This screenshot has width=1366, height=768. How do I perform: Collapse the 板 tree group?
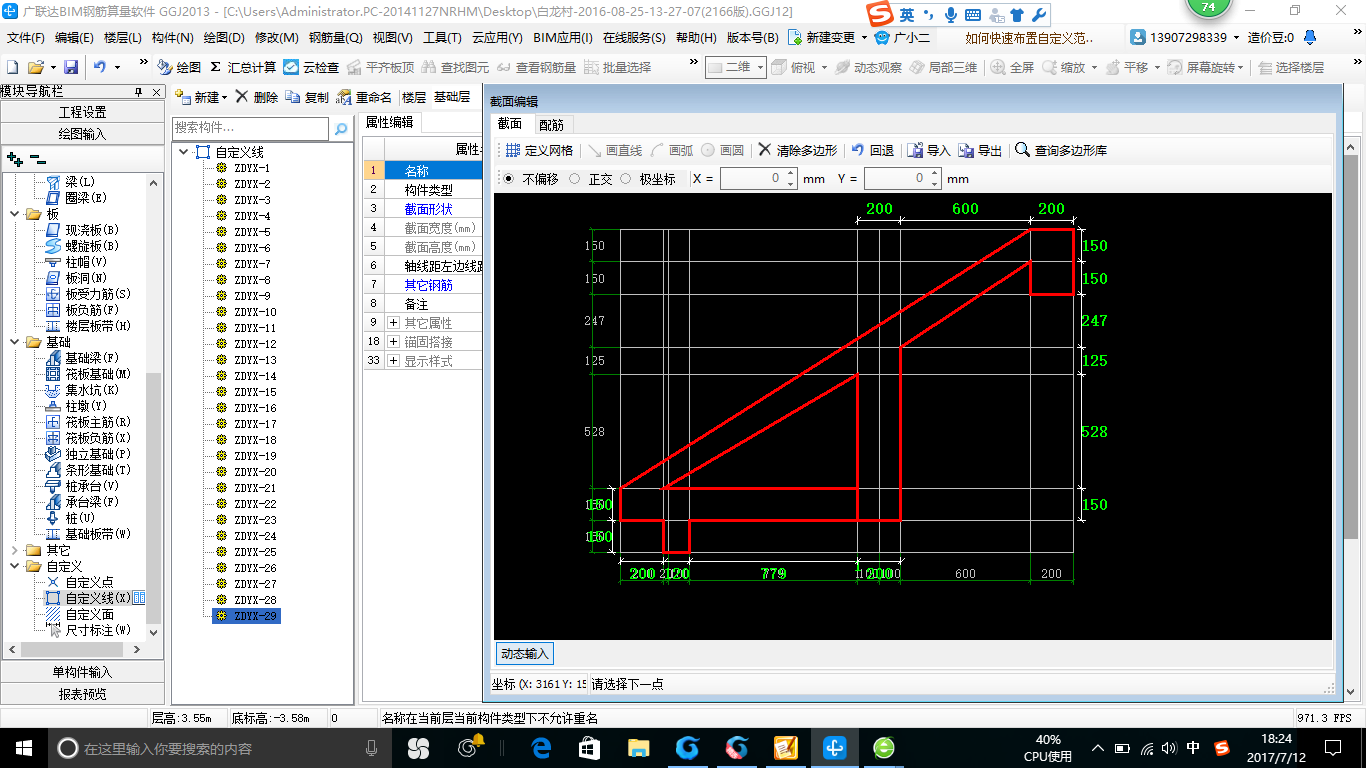click(13, 214)
